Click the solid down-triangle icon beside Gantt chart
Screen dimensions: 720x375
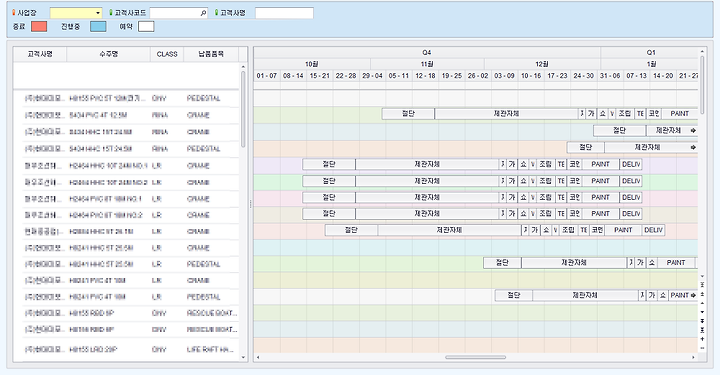coord(703,312)
